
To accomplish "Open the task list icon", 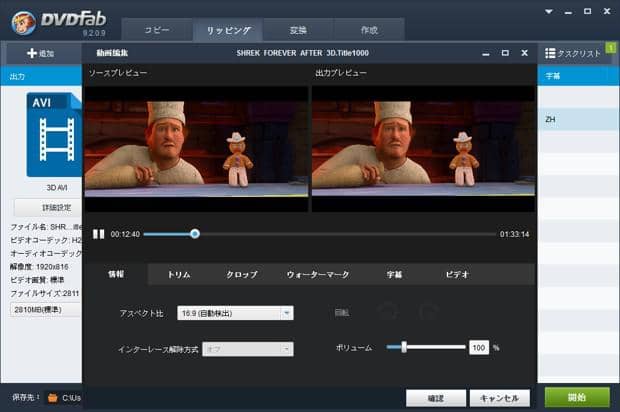I will click(x=550, y=53).
